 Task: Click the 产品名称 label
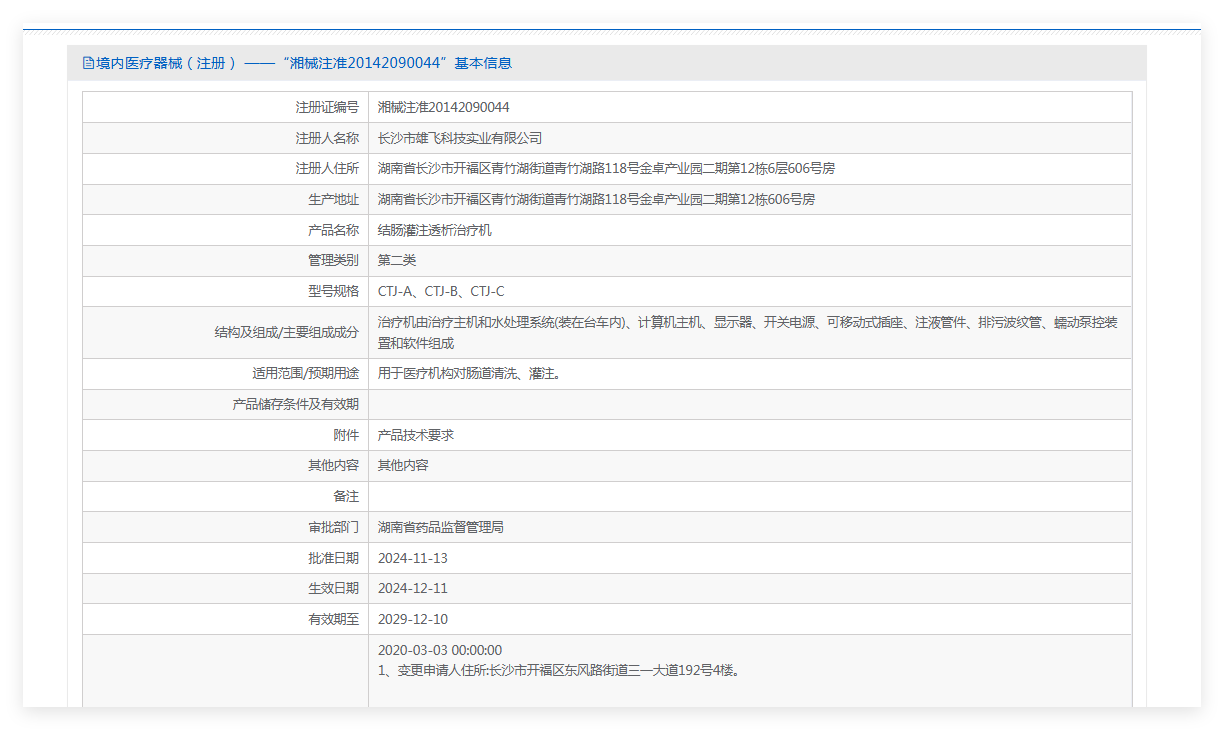333,230
